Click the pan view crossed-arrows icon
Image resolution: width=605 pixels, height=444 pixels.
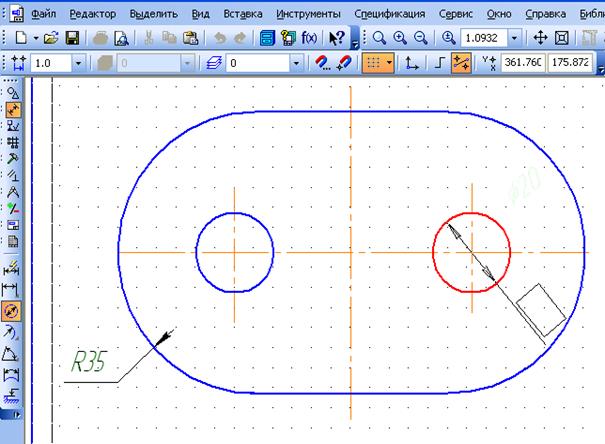coord(540,38)
